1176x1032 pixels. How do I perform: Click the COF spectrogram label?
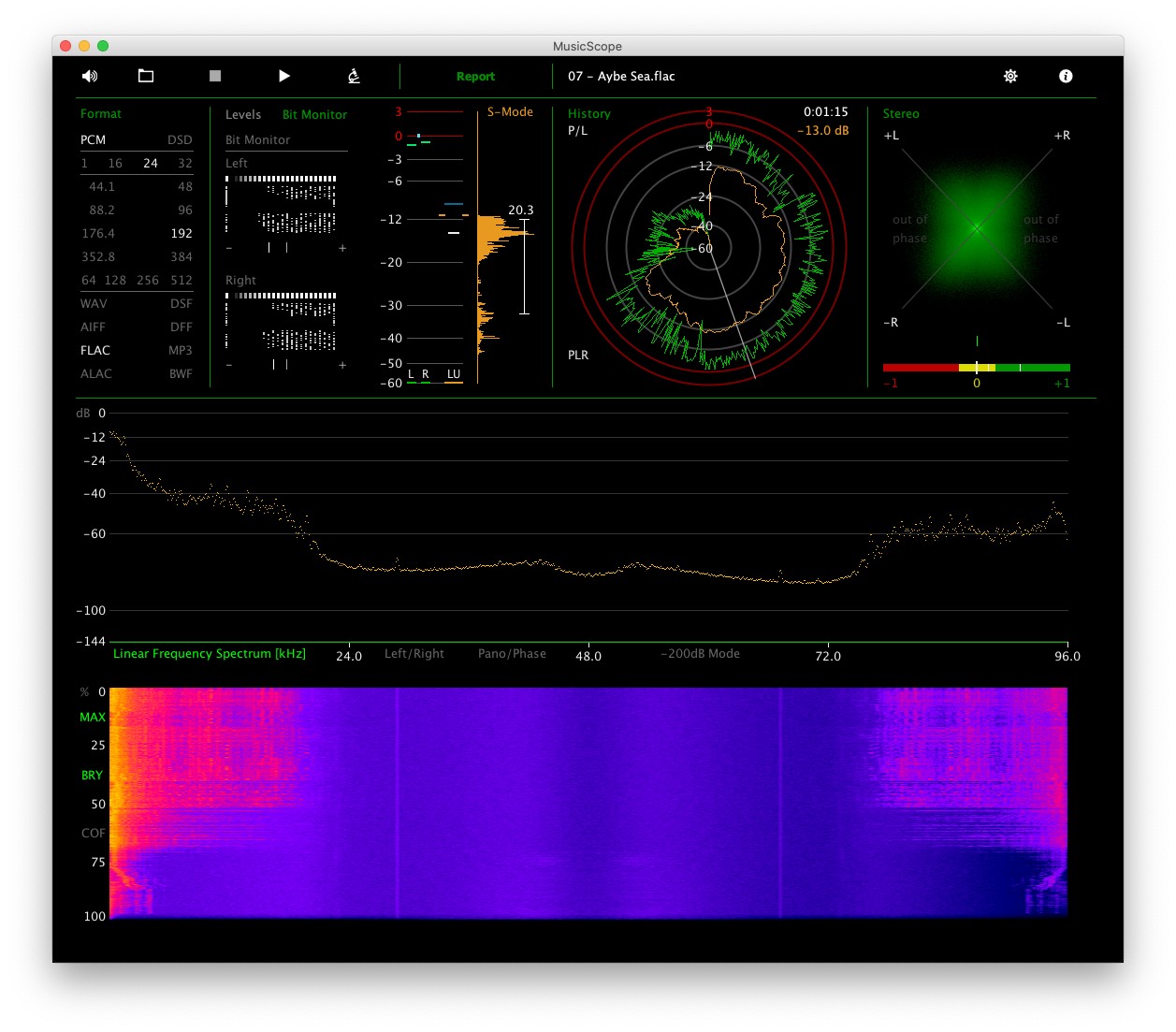94,833
